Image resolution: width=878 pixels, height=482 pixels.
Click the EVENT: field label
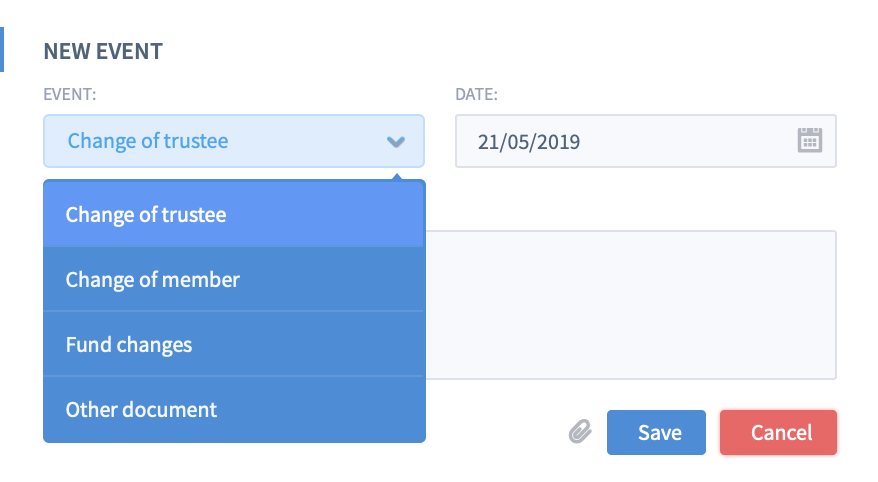(x=70, y=94)
